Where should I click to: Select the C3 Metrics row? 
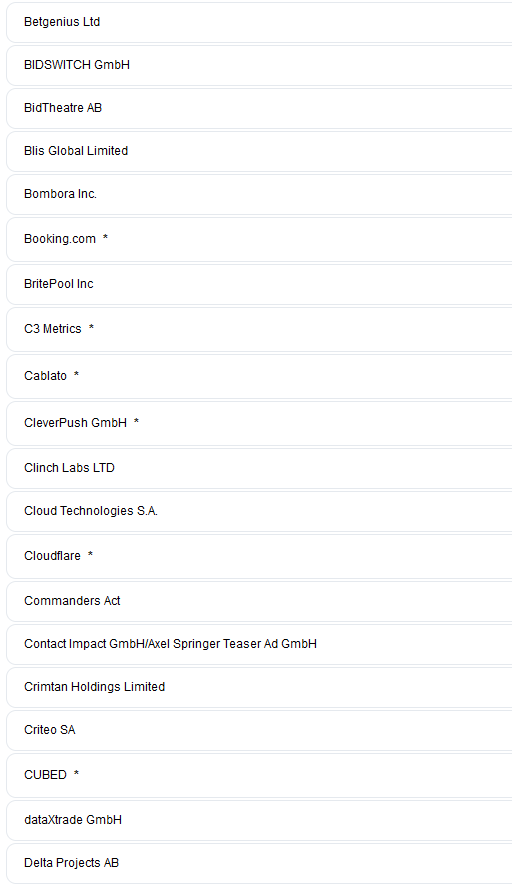(259, 329)
